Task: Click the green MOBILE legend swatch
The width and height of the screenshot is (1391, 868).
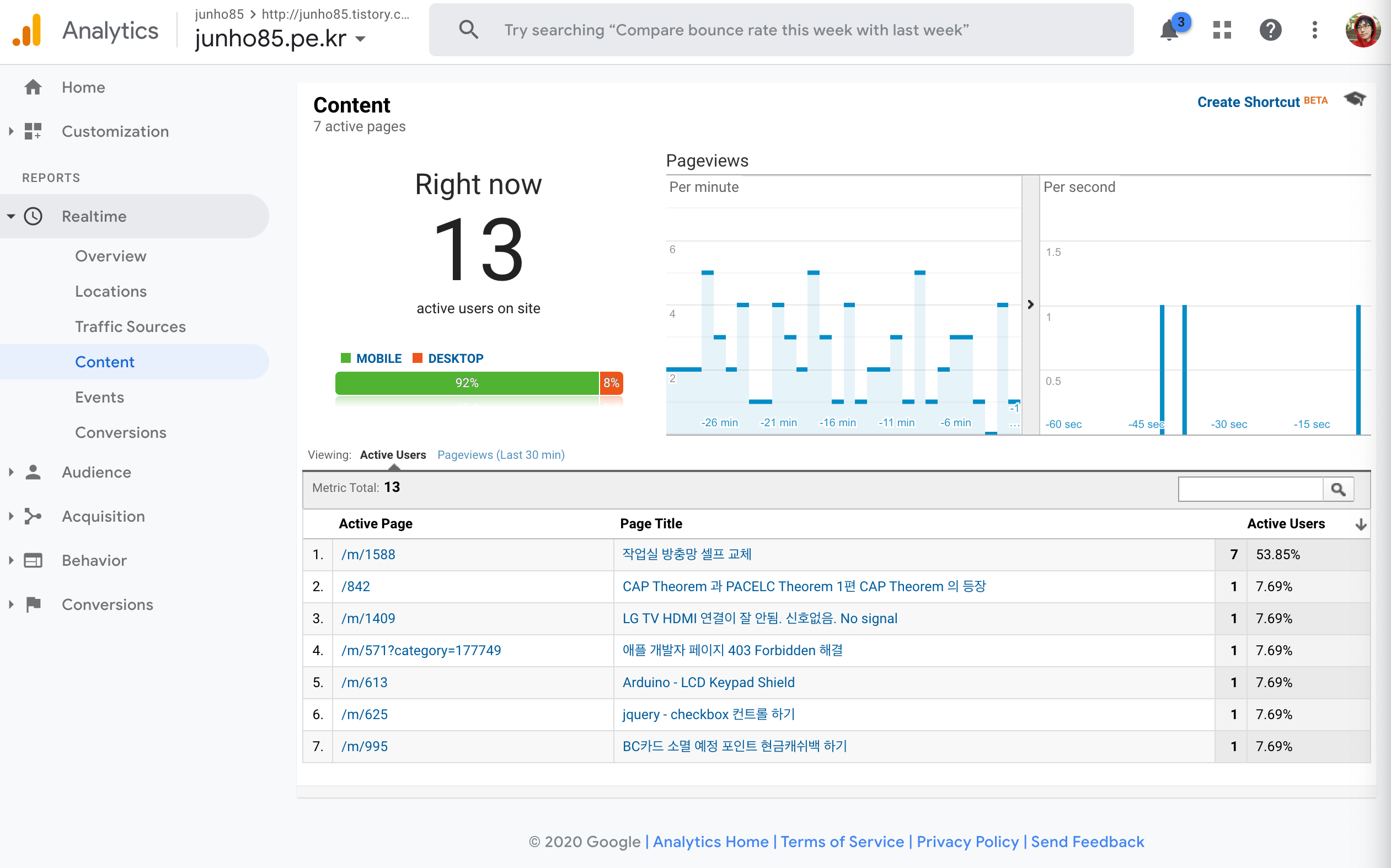Action: point(346,358)
